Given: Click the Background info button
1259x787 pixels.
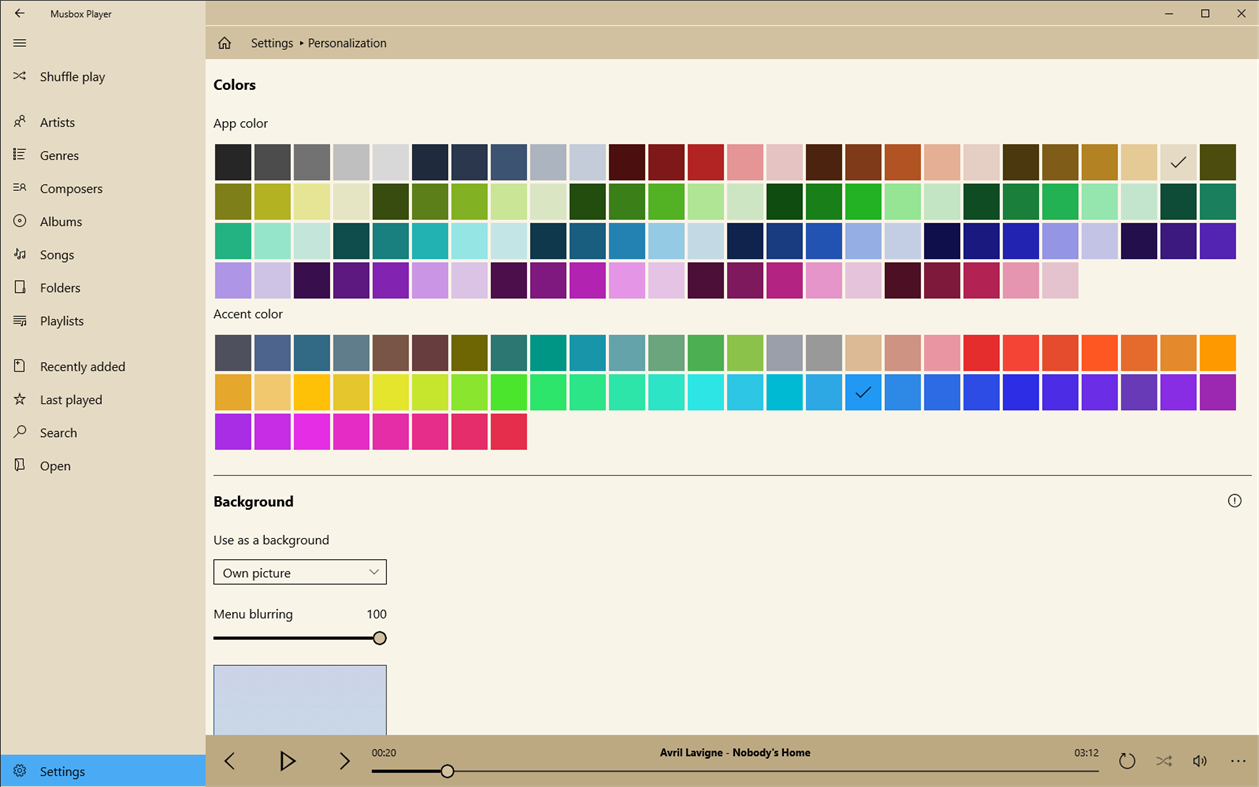Looking at the screenshot, I should click(x=1234, y=500).
